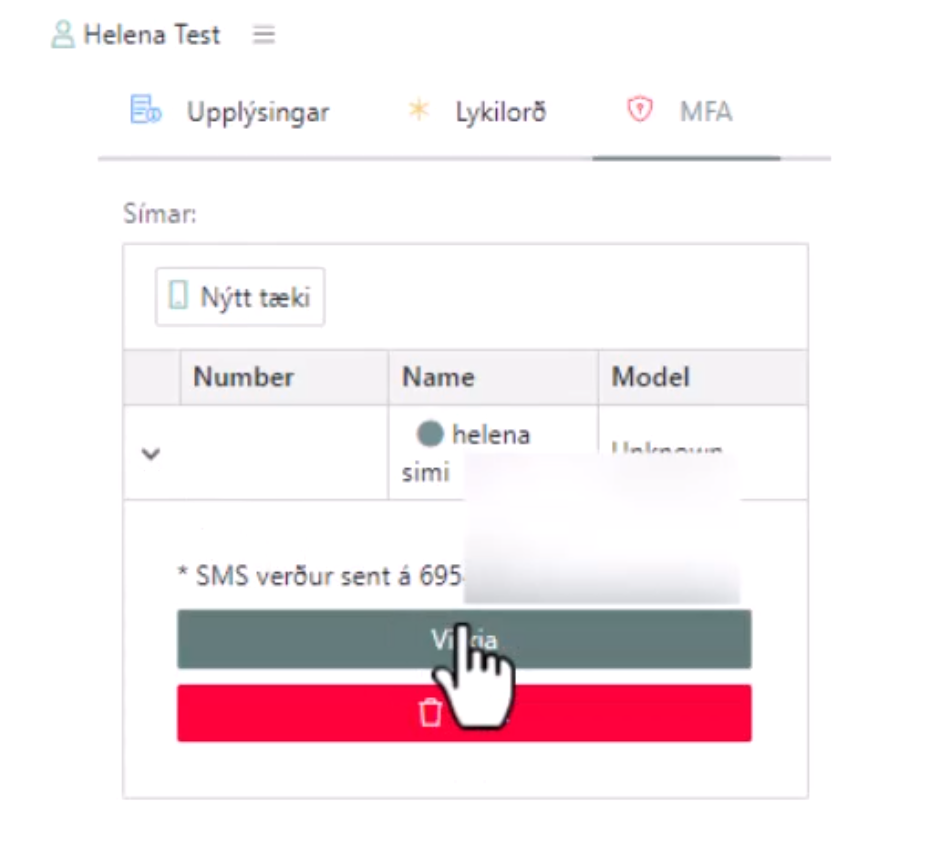
Task: Sort by the Number column header
Action: tap(243, 377)
